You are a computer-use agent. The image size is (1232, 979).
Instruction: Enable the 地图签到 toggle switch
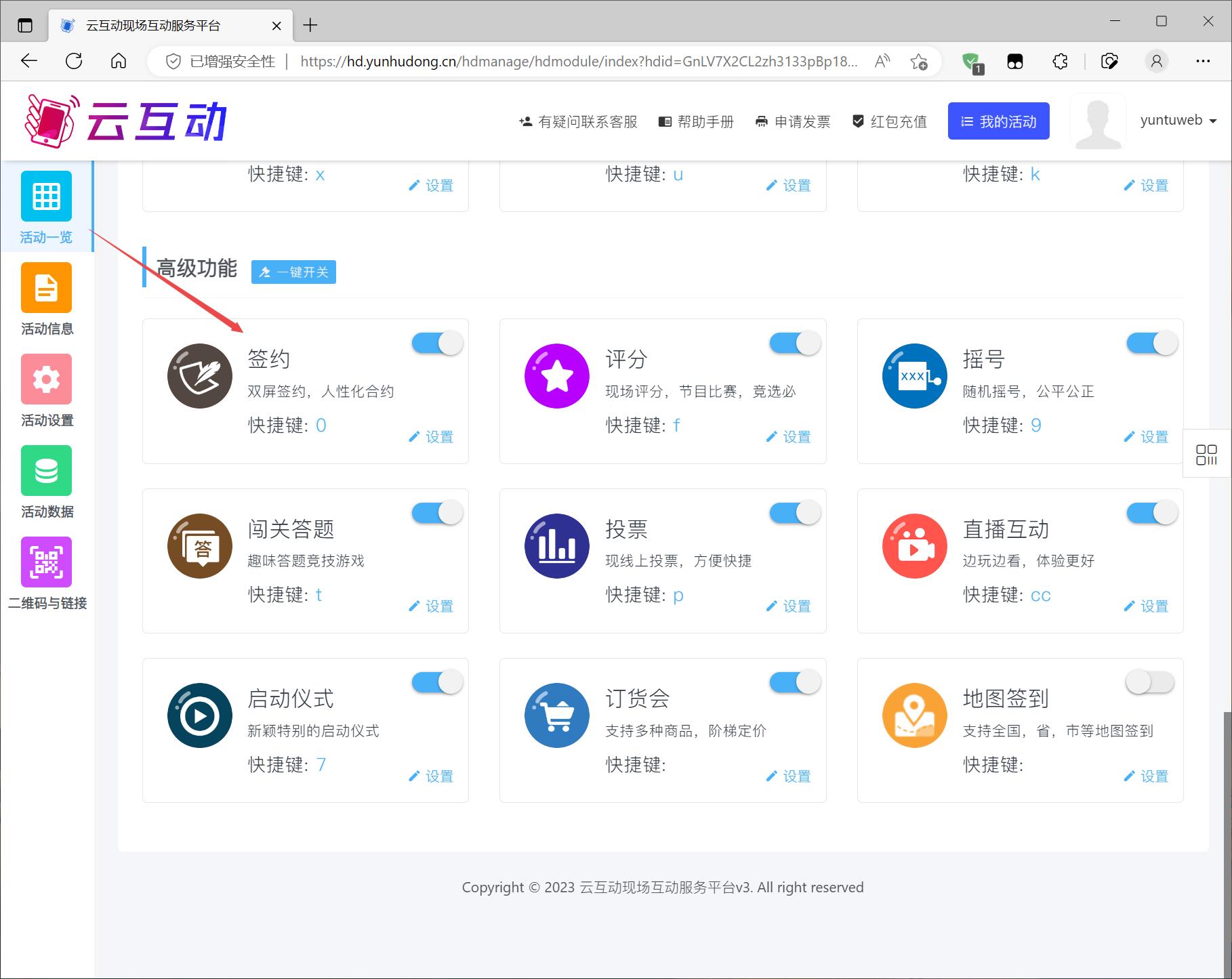1151,682
